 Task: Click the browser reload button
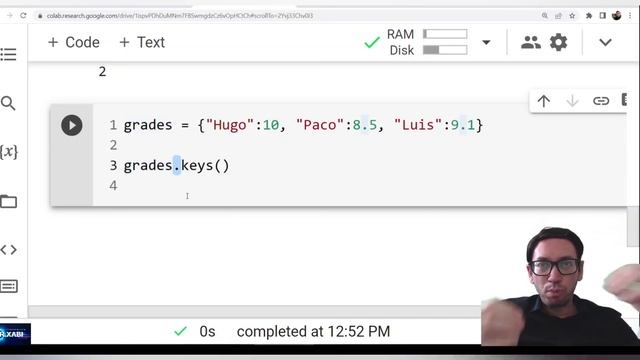(x=23, y=16)
